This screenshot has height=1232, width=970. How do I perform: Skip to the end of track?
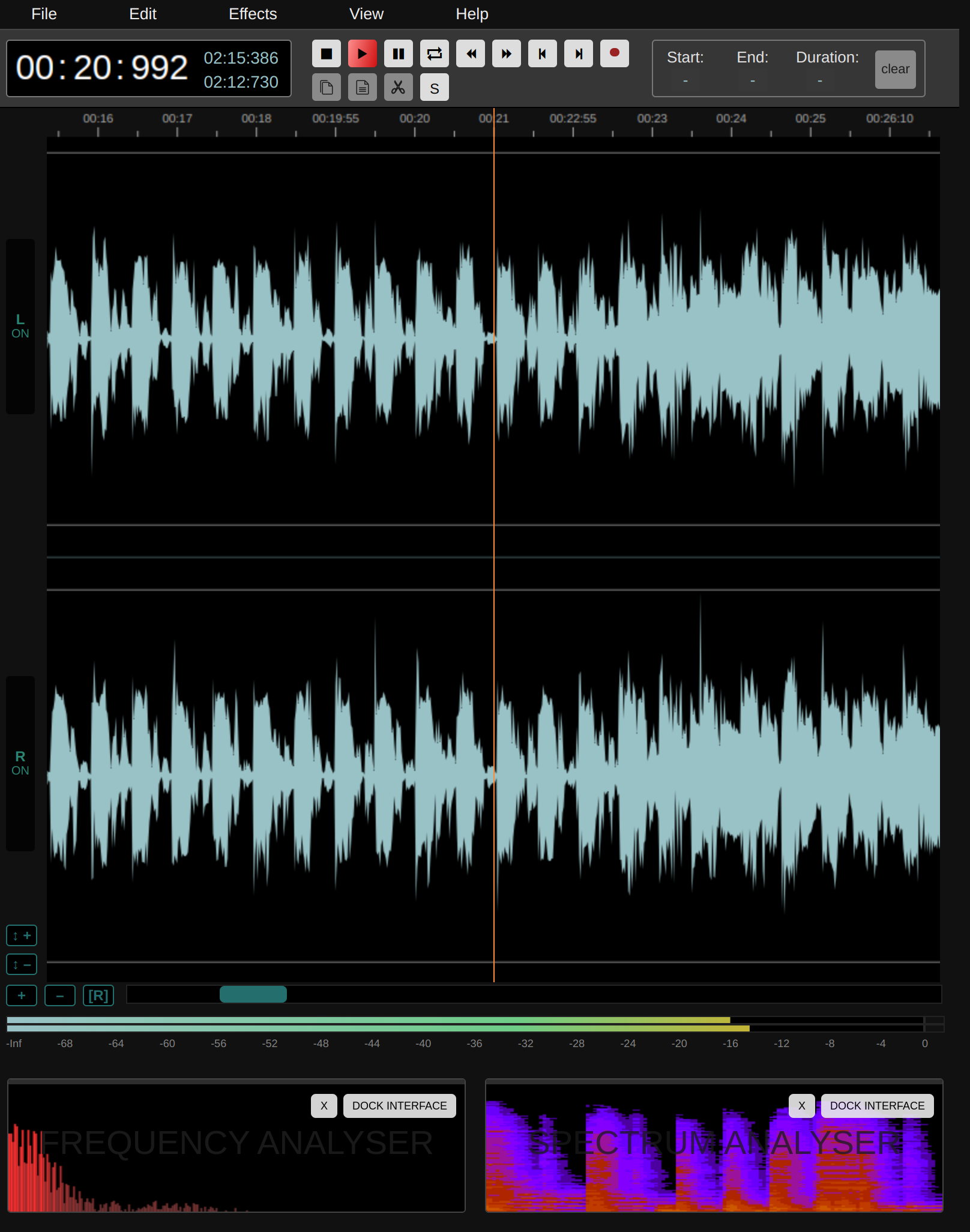tap(579, 54)
